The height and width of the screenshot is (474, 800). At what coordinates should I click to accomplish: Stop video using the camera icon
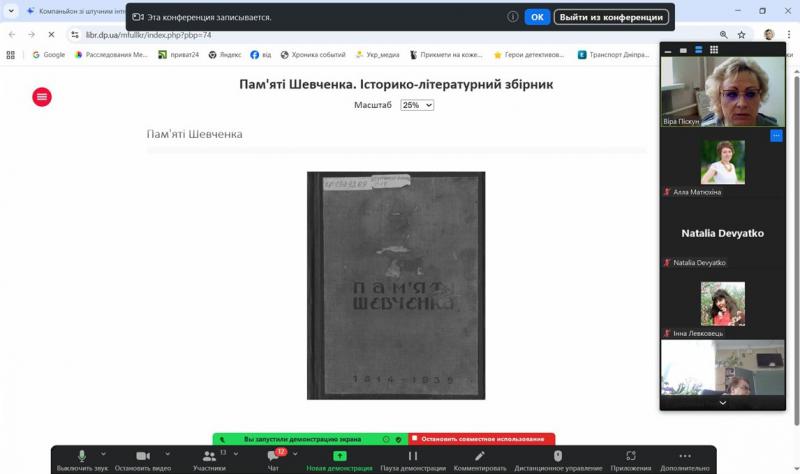(143, 457)
